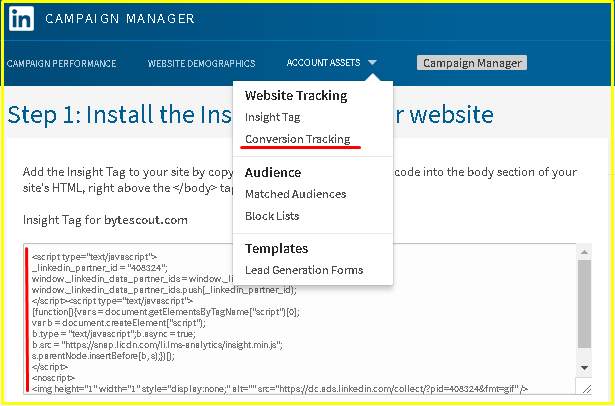Click the 'Audience' section heading
Screen dimensions: 615x406
click(273, 173)
